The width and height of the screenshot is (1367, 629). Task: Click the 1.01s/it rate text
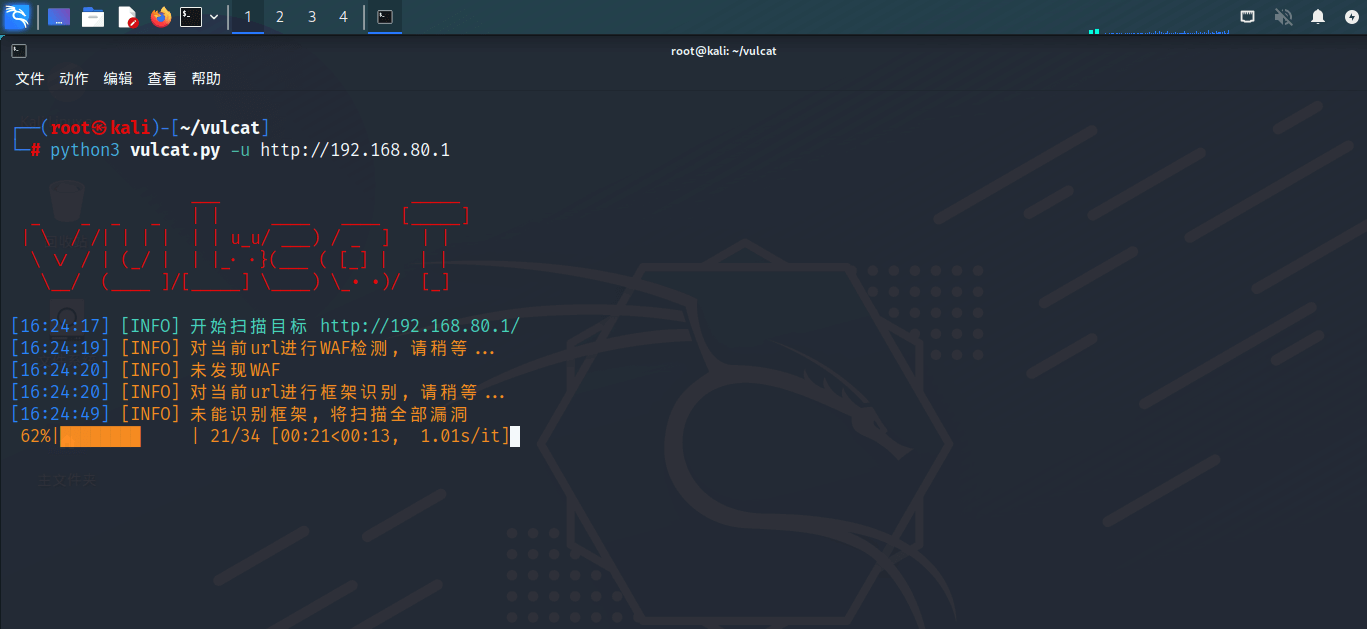point(460,436)
